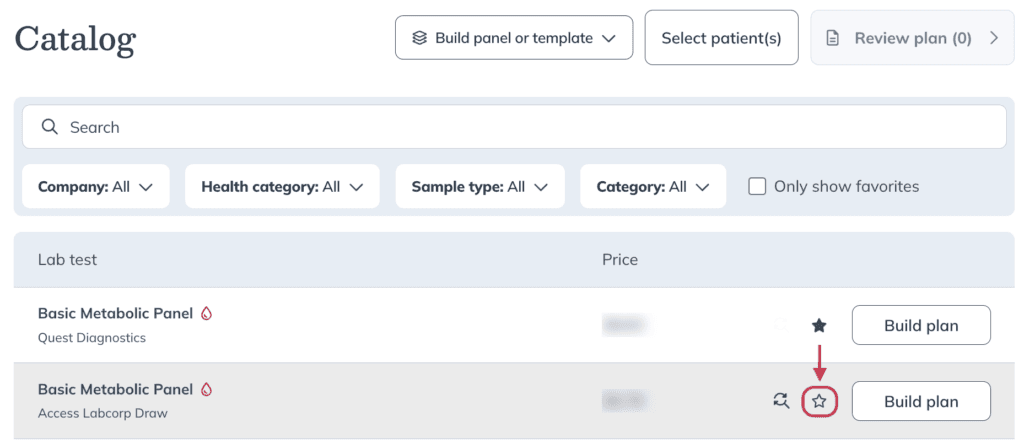1024x444 pixels.
Task: Click Build plan for Quest Diagnostics
Action: point(921,325)
